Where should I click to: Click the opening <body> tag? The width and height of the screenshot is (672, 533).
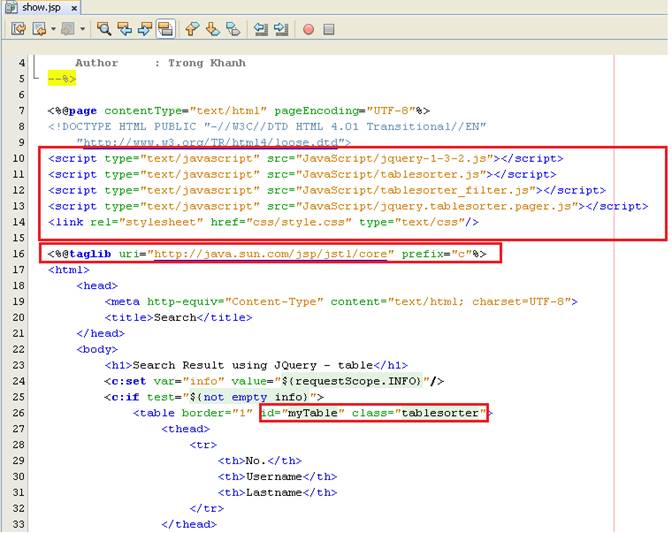(x=97, y=349)
